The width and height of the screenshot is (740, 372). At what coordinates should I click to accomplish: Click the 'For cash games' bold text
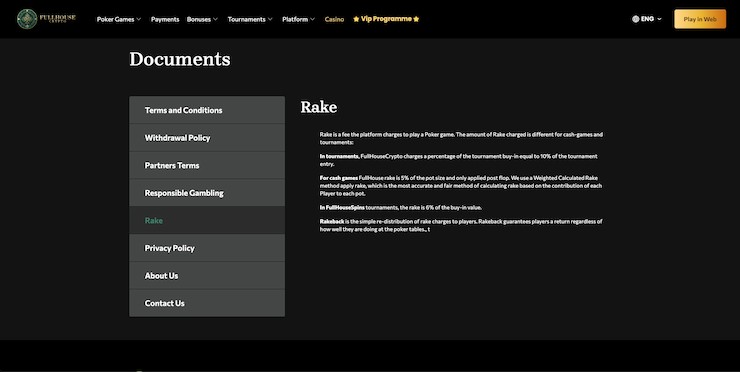tap(338, 178)
